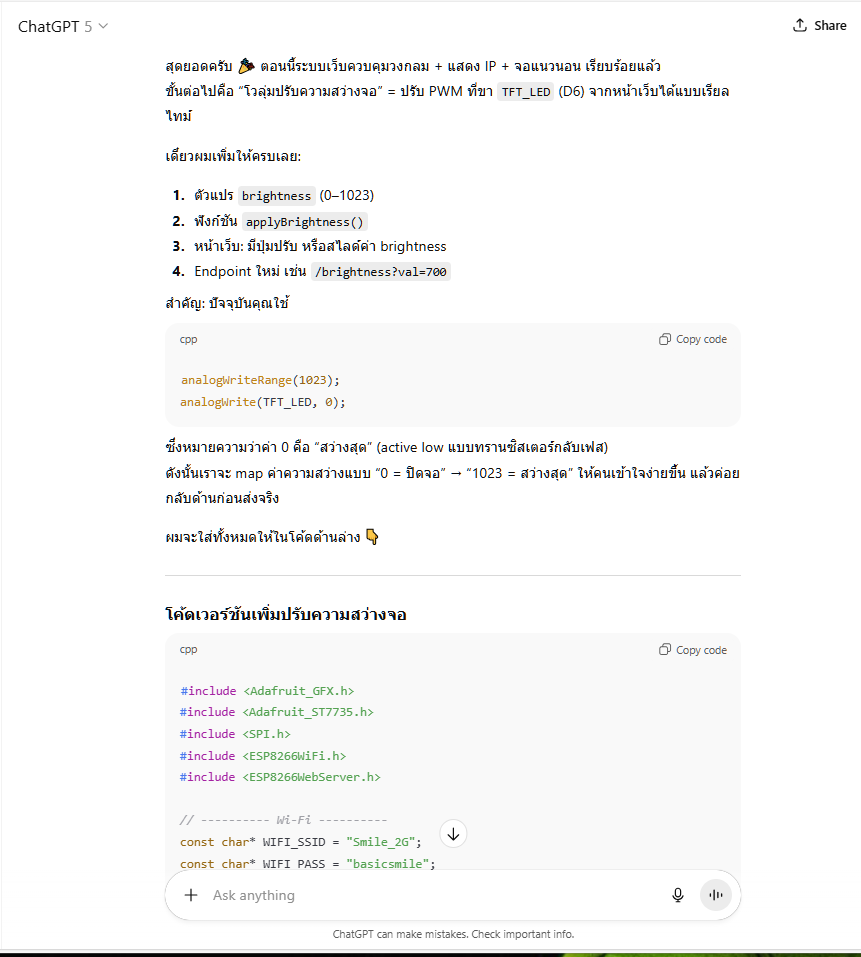Screen dimensions: 861x957
Task: Click the pointing-down hand emoji
Action: pos(372,537)
